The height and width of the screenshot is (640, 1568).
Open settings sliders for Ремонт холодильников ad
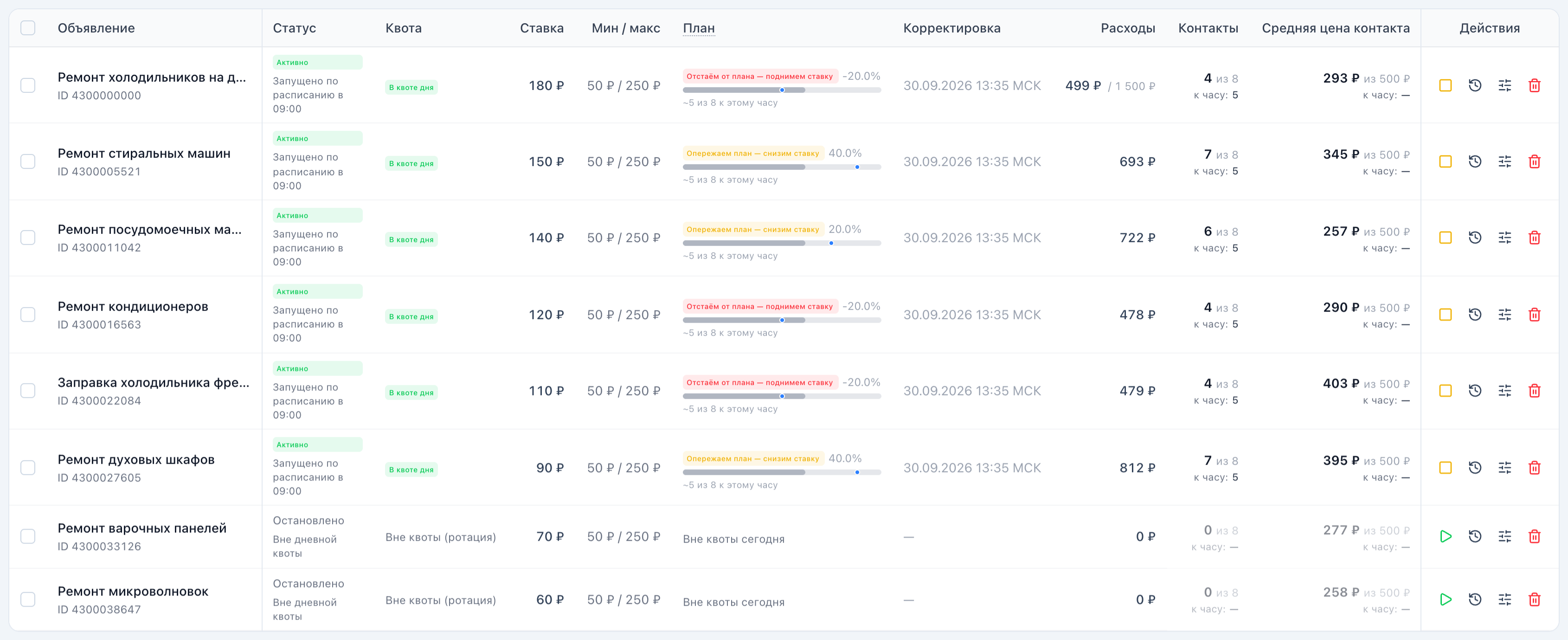click(1504, 86)
